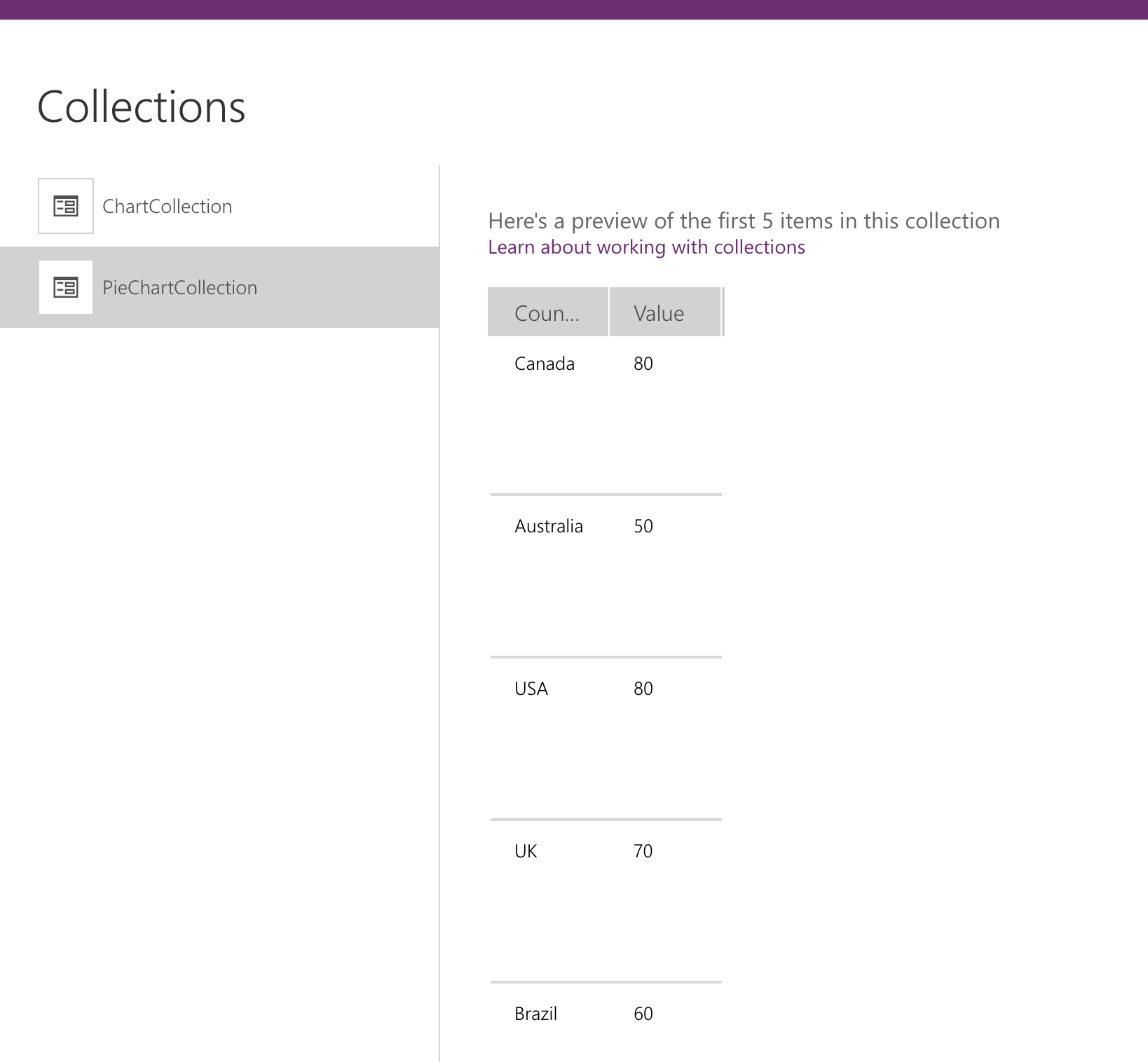Screen dimensions: 1148x1062
Task: Click the preview header text above the table
Action: [x=743, y=220]
